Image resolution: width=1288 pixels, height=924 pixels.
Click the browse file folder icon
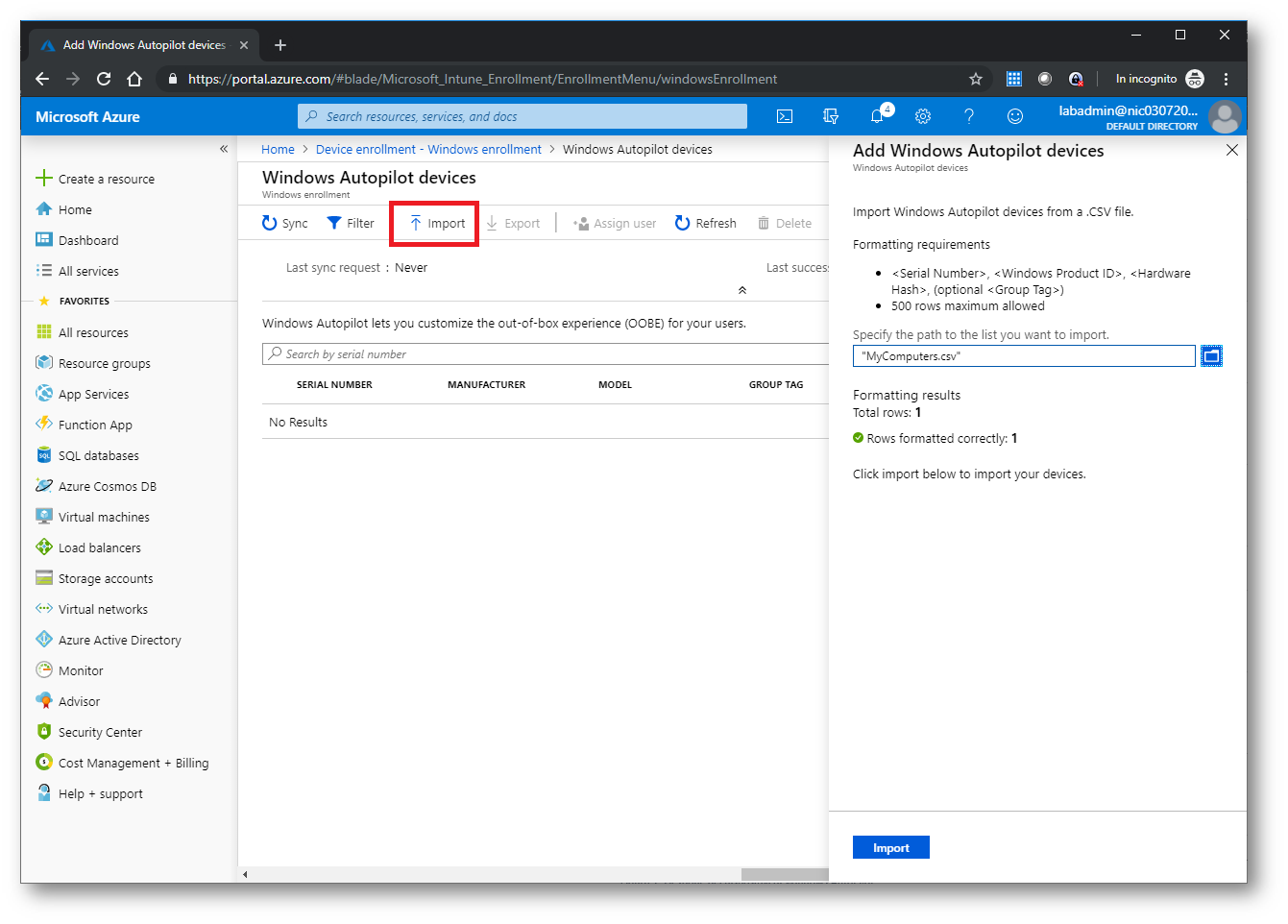coord(1212,356)
